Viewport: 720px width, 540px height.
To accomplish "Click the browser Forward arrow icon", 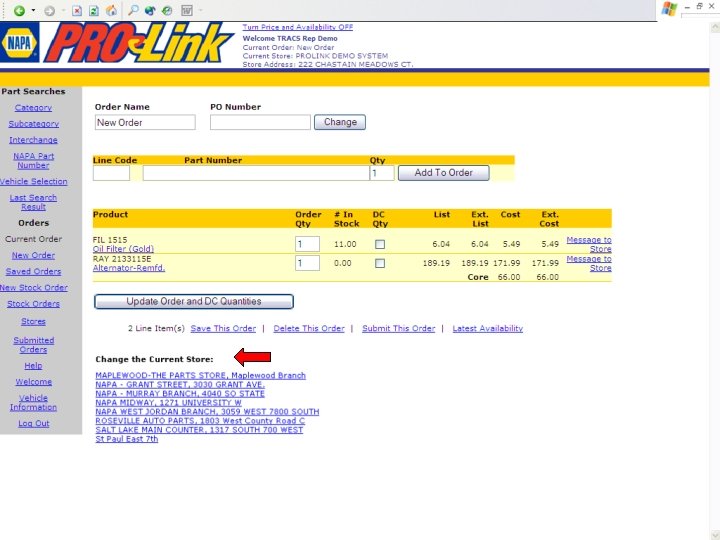I will [x=49, y=11].
